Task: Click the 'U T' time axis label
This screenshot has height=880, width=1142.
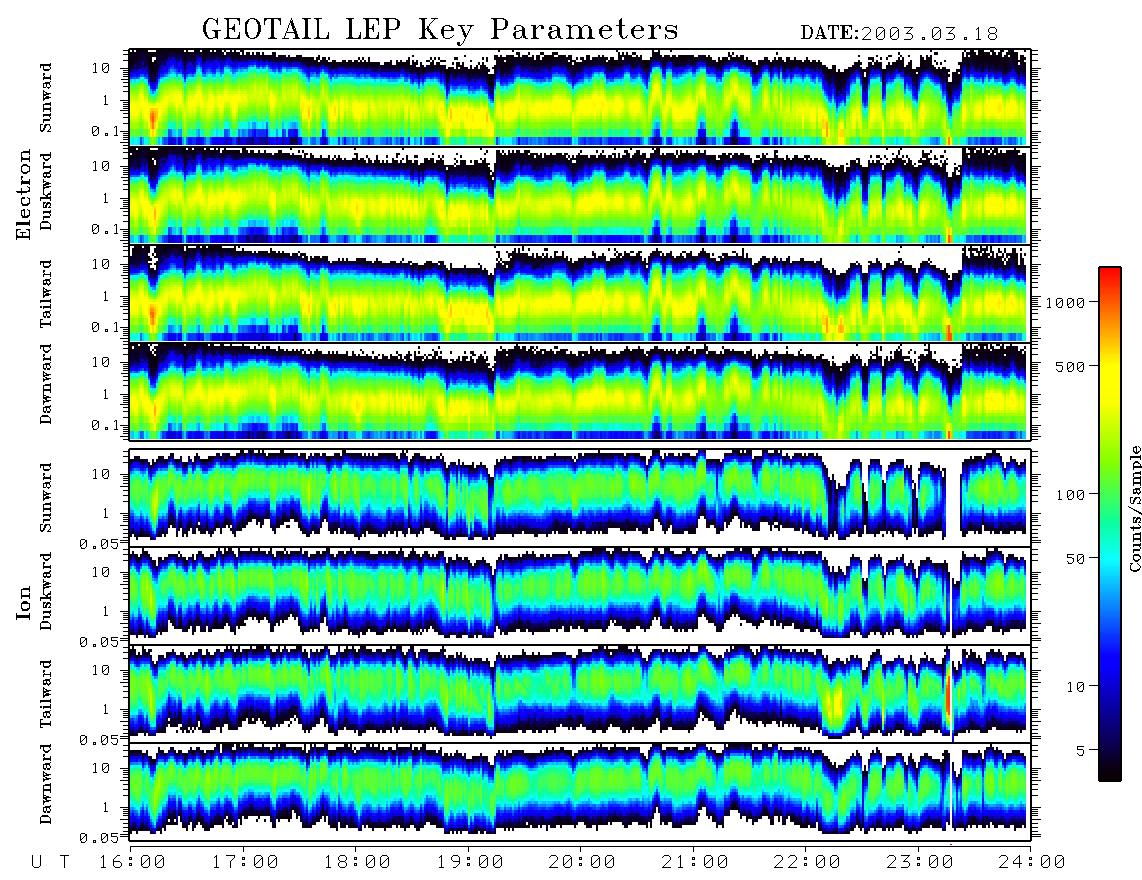Action: (x=50, y=862)
